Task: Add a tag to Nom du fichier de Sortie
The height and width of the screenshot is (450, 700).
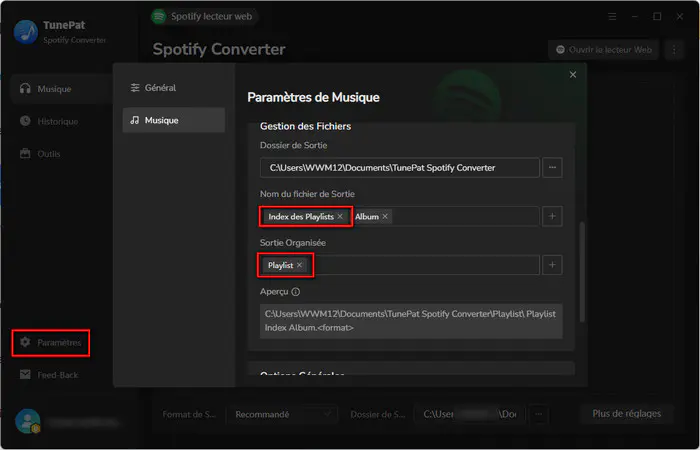Action: tap(552, 217)
